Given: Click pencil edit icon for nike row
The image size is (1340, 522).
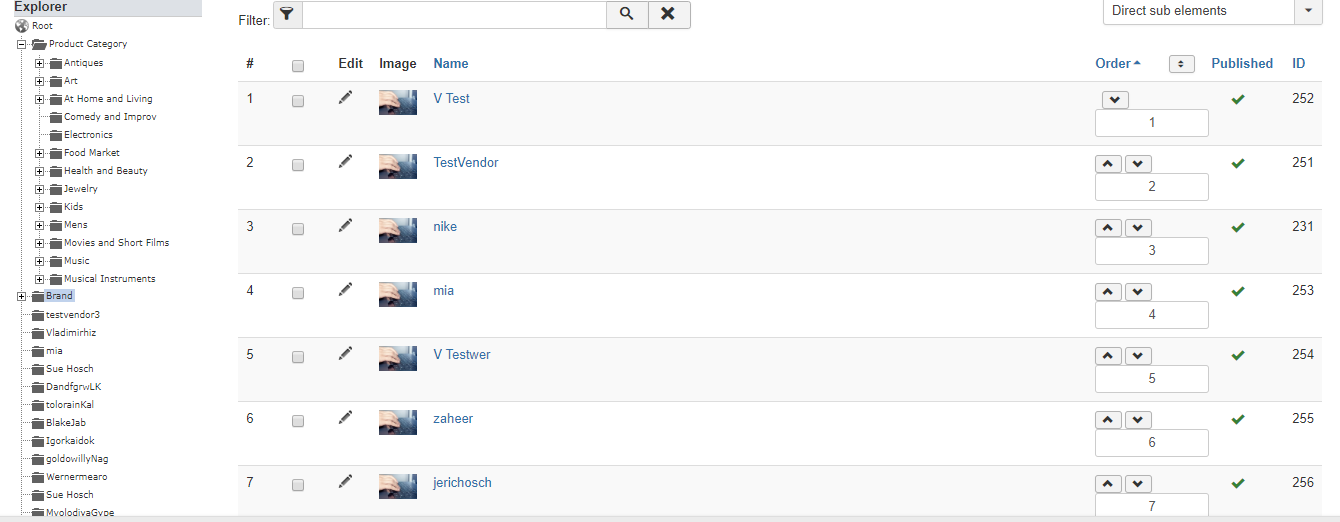Looking at the screenshot, I should (346, 226).
